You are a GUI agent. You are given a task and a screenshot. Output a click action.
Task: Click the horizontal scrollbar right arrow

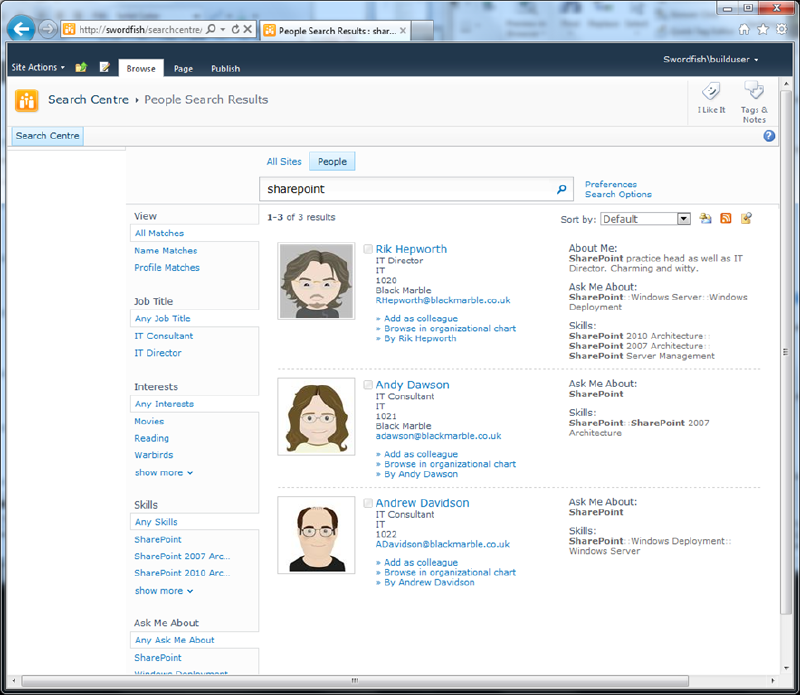click(772, 681)
